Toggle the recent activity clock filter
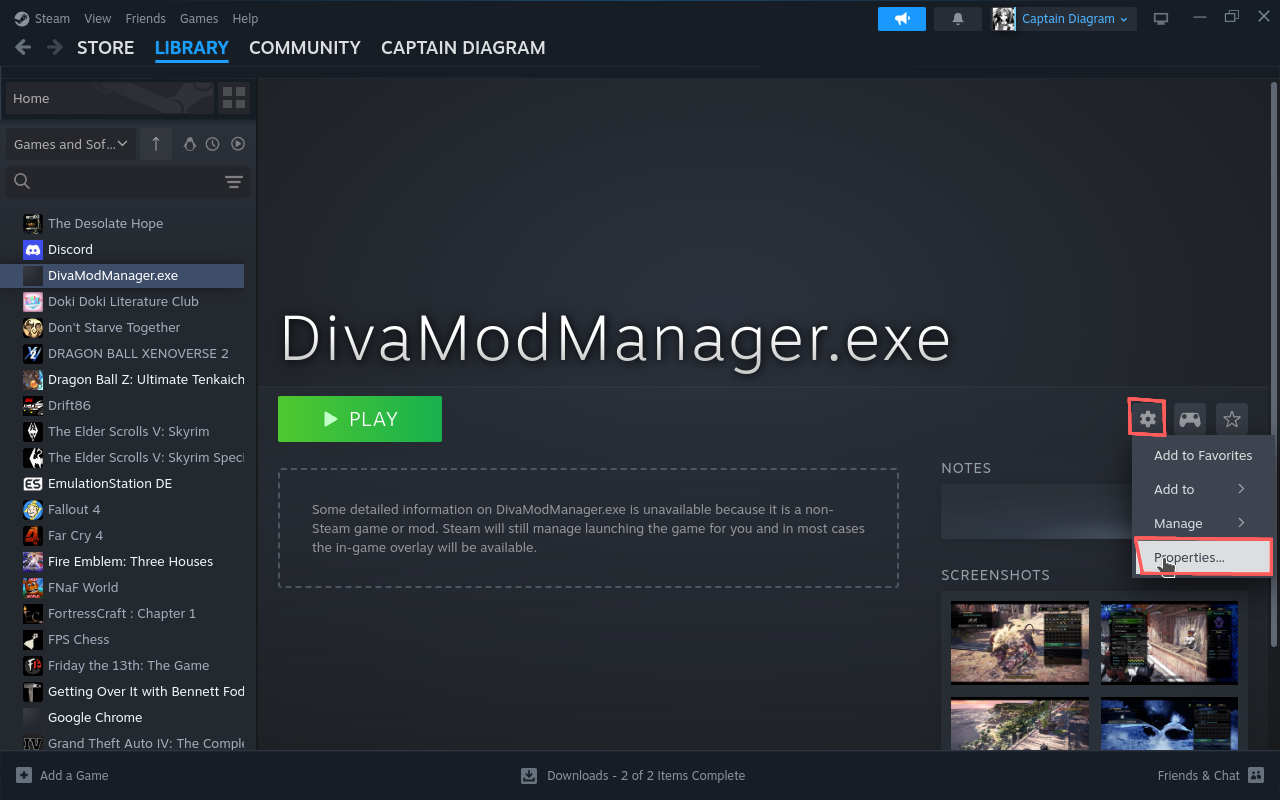This screenshot has width=1280, height=800. coord(213,144)
